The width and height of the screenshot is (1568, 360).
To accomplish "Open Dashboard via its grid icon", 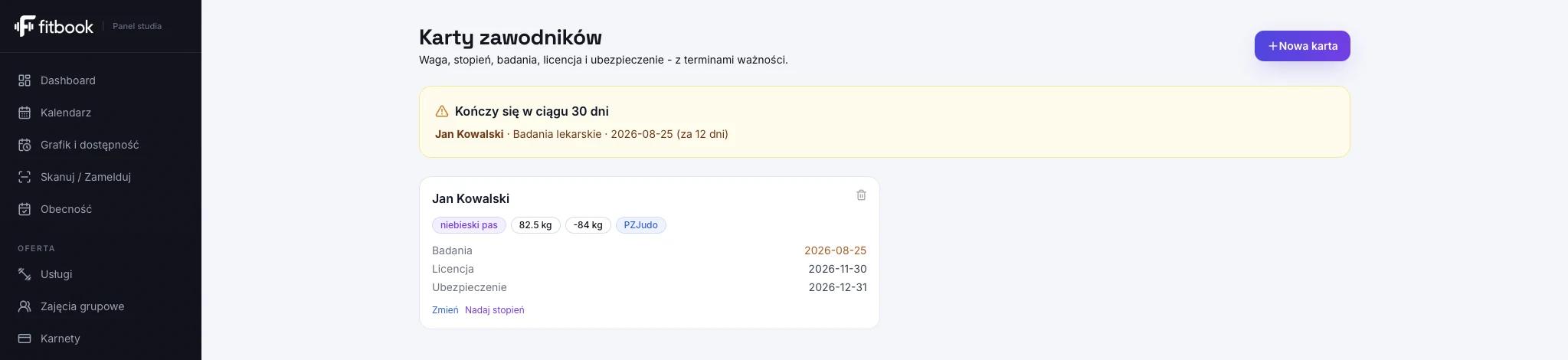I will coord(25,80).
